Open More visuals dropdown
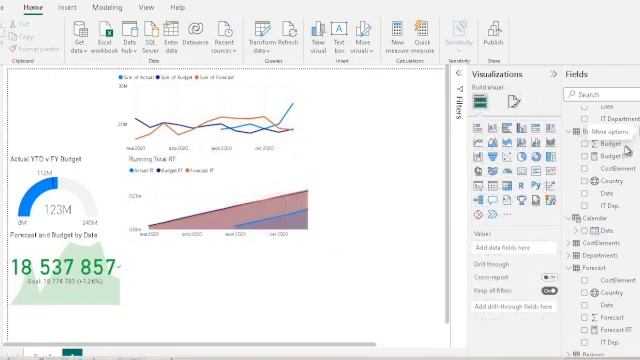The image size is (640, 360). pyautogui.click(x=362, y=37)
